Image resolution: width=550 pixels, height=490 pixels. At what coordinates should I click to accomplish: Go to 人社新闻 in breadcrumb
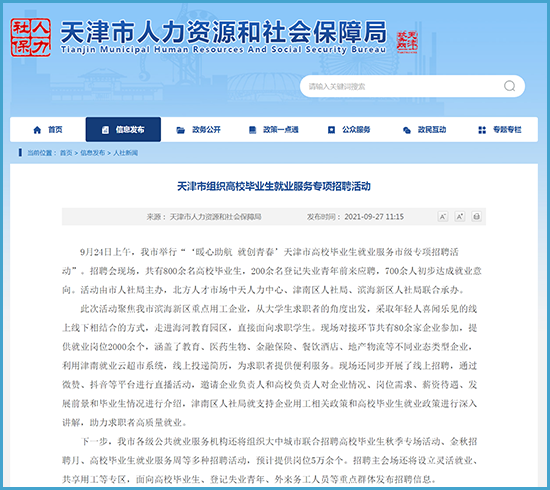tap(126, 153)
